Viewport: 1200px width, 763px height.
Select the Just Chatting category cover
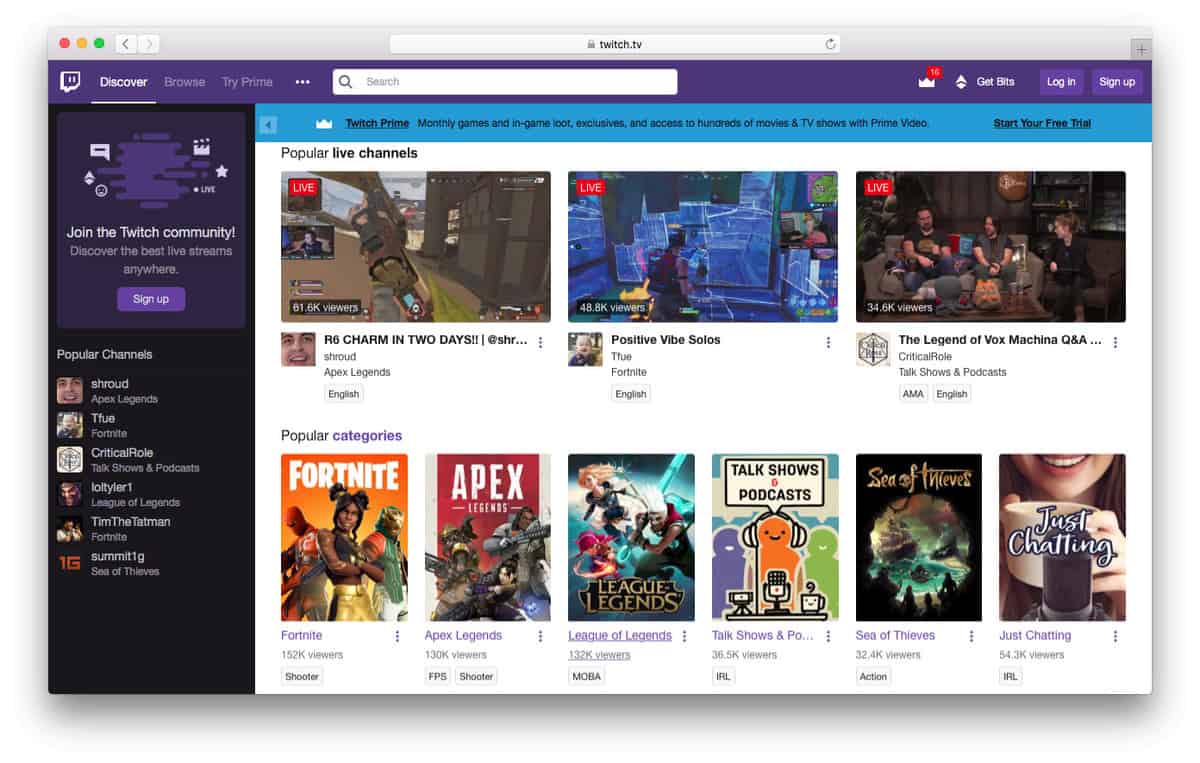1062,538
